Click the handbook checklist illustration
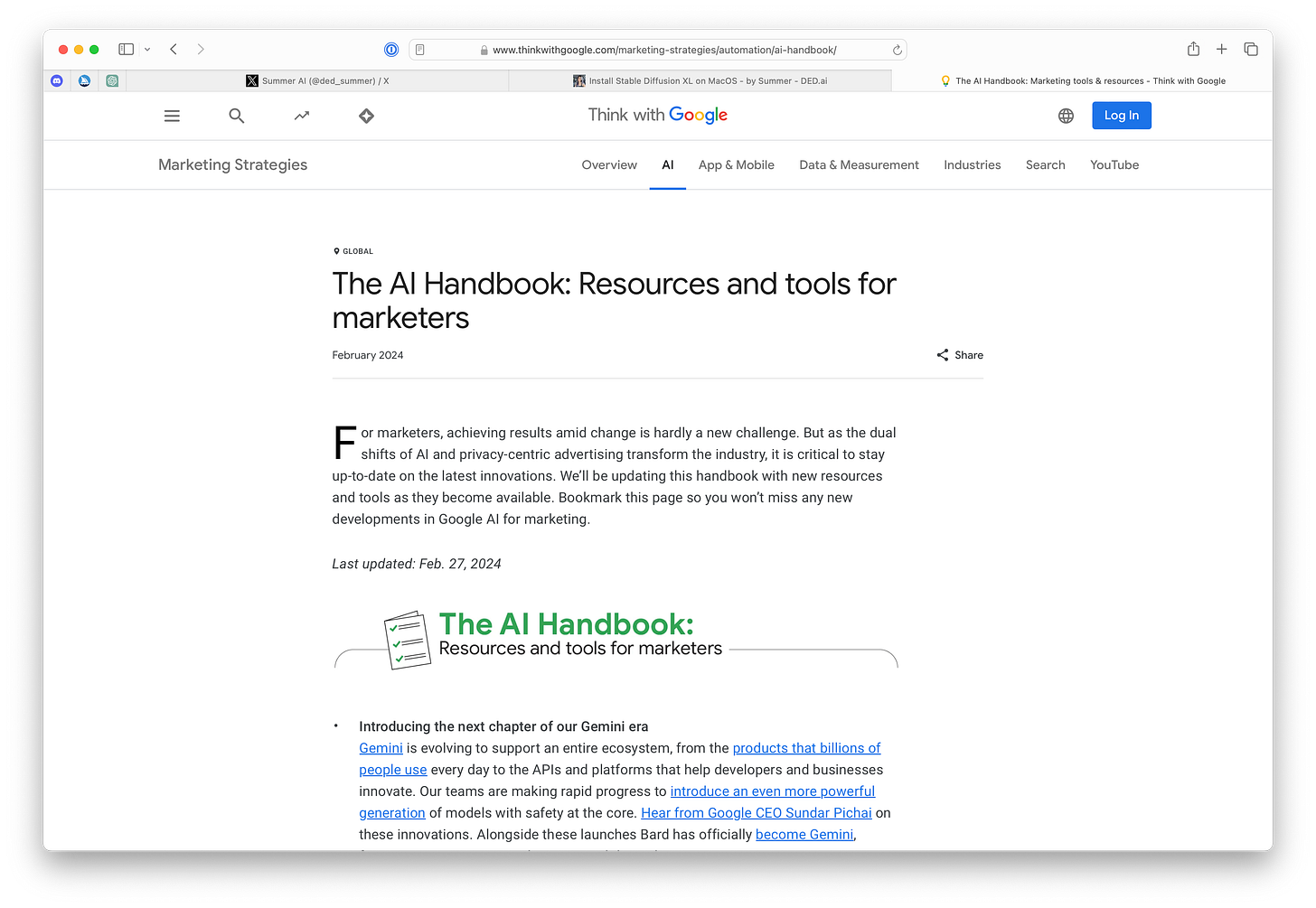Image resolution: width=1316 pixels, height=908 pixels. pyautogui.click(x=408, y=640)
